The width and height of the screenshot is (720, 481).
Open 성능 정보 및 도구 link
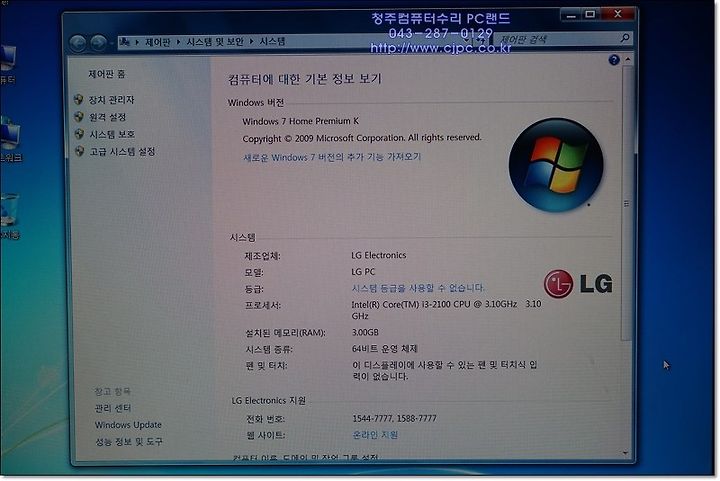129,442
